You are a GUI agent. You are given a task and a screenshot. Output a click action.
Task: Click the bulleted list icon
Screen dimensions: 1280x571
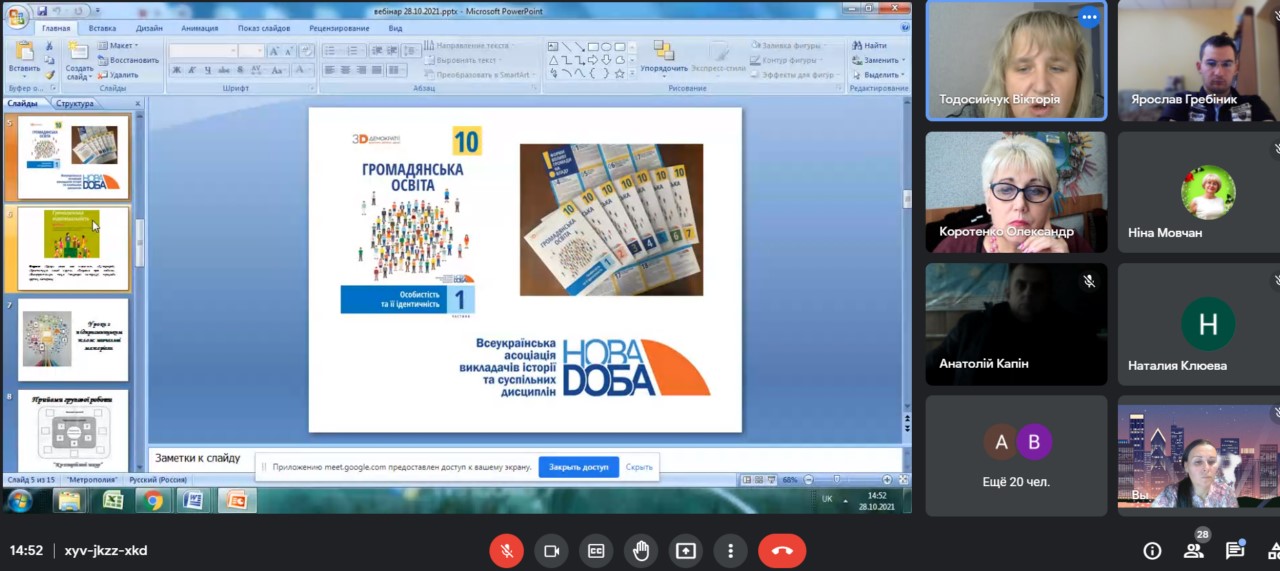(332, 50)
